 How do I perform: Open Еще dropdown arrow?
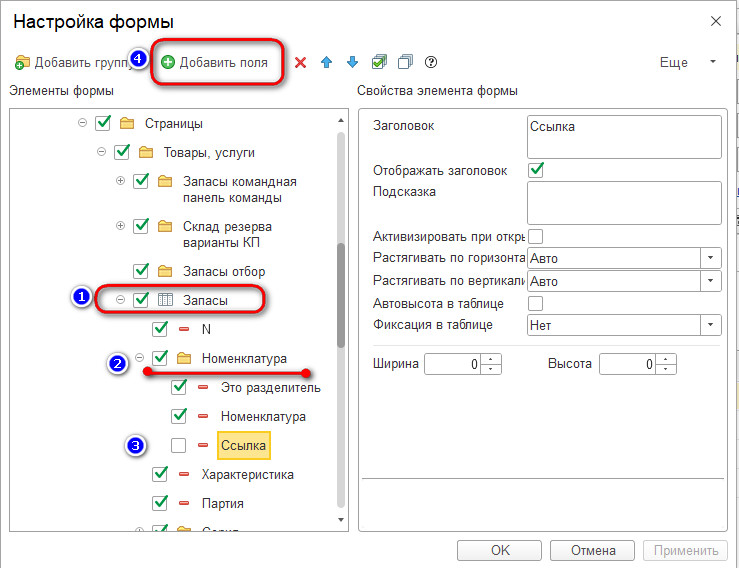[713, 62]
